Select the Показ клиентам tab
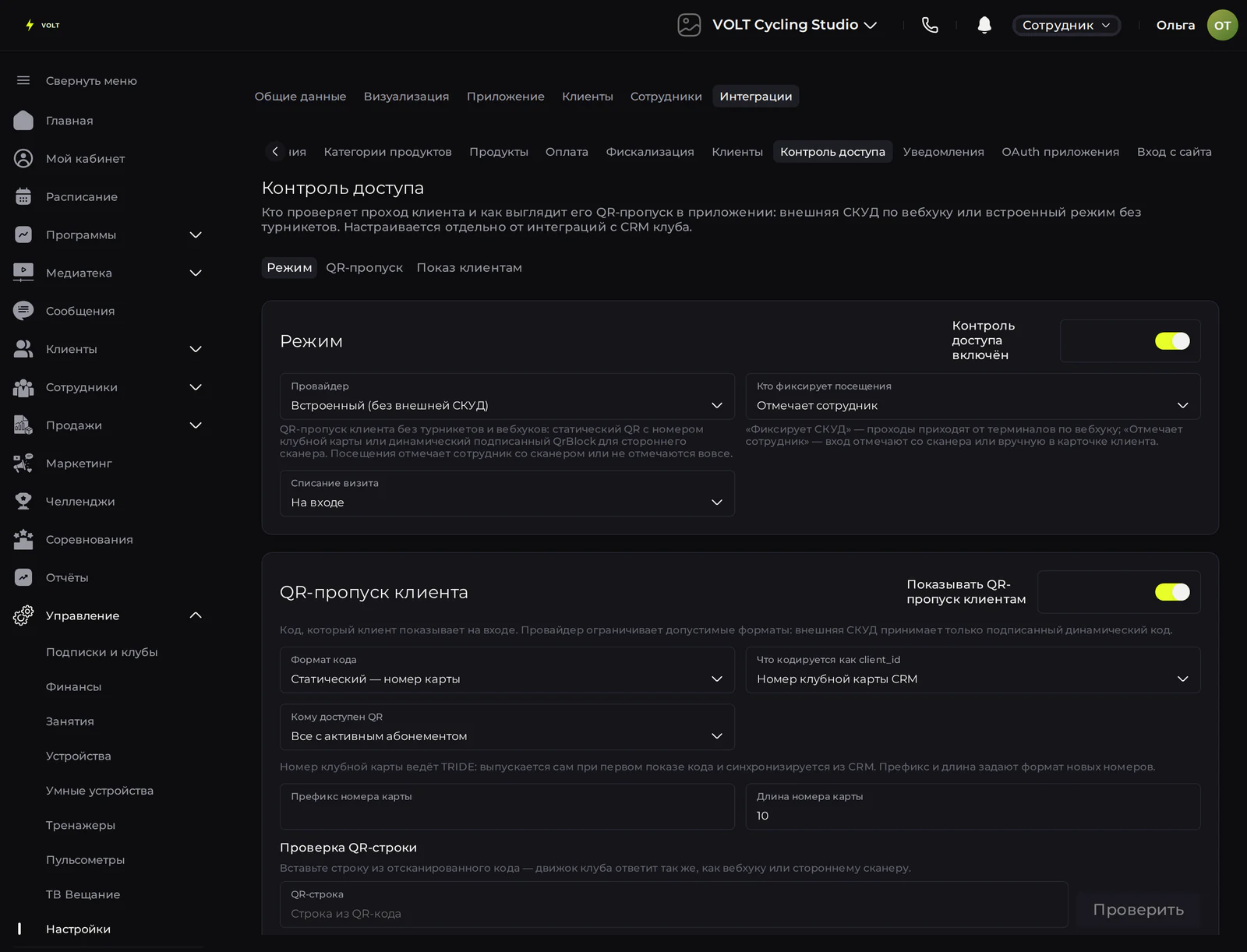 tap(469, 267)
